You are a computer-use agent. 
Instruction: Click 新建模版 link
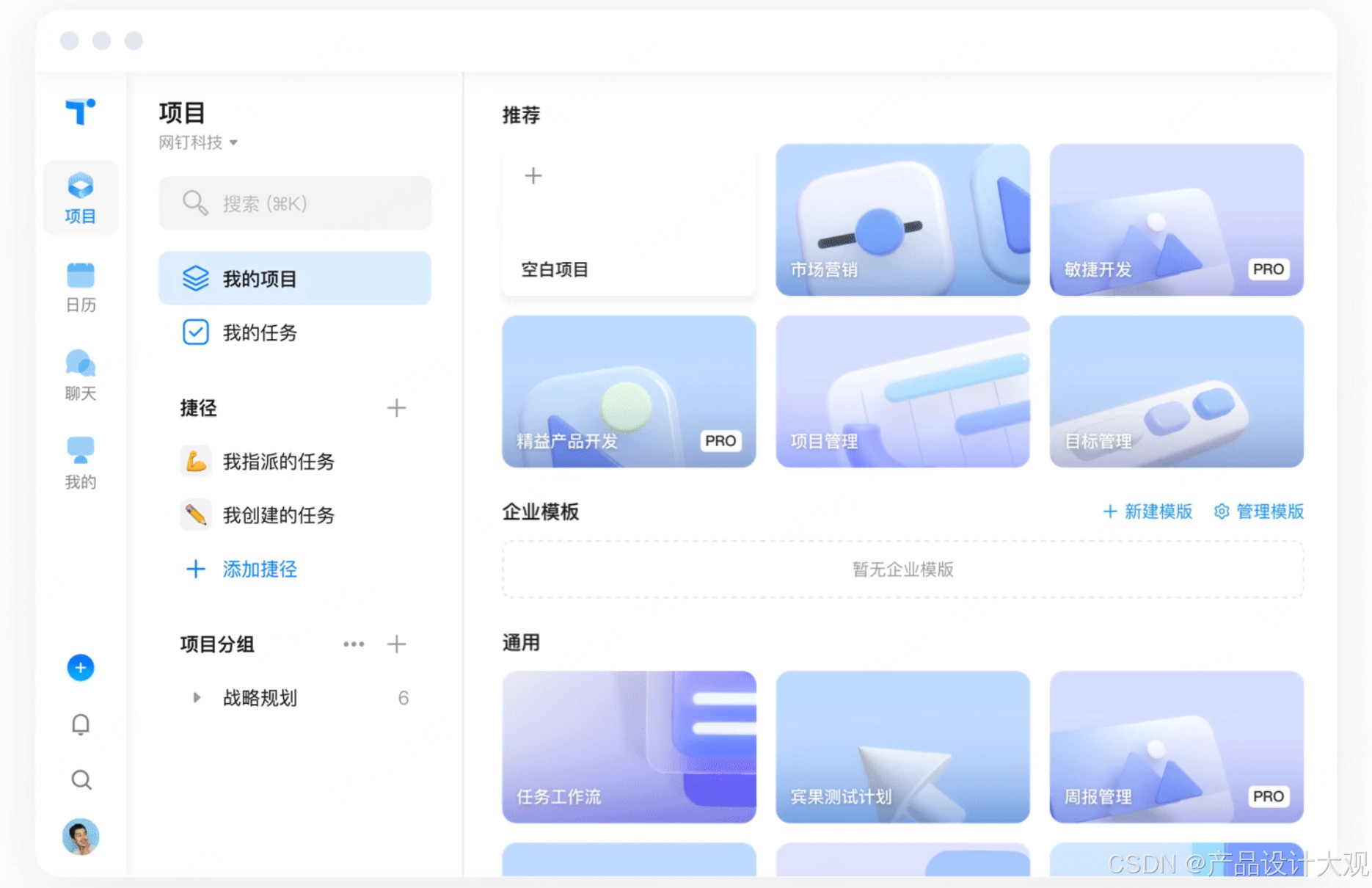1148,512
